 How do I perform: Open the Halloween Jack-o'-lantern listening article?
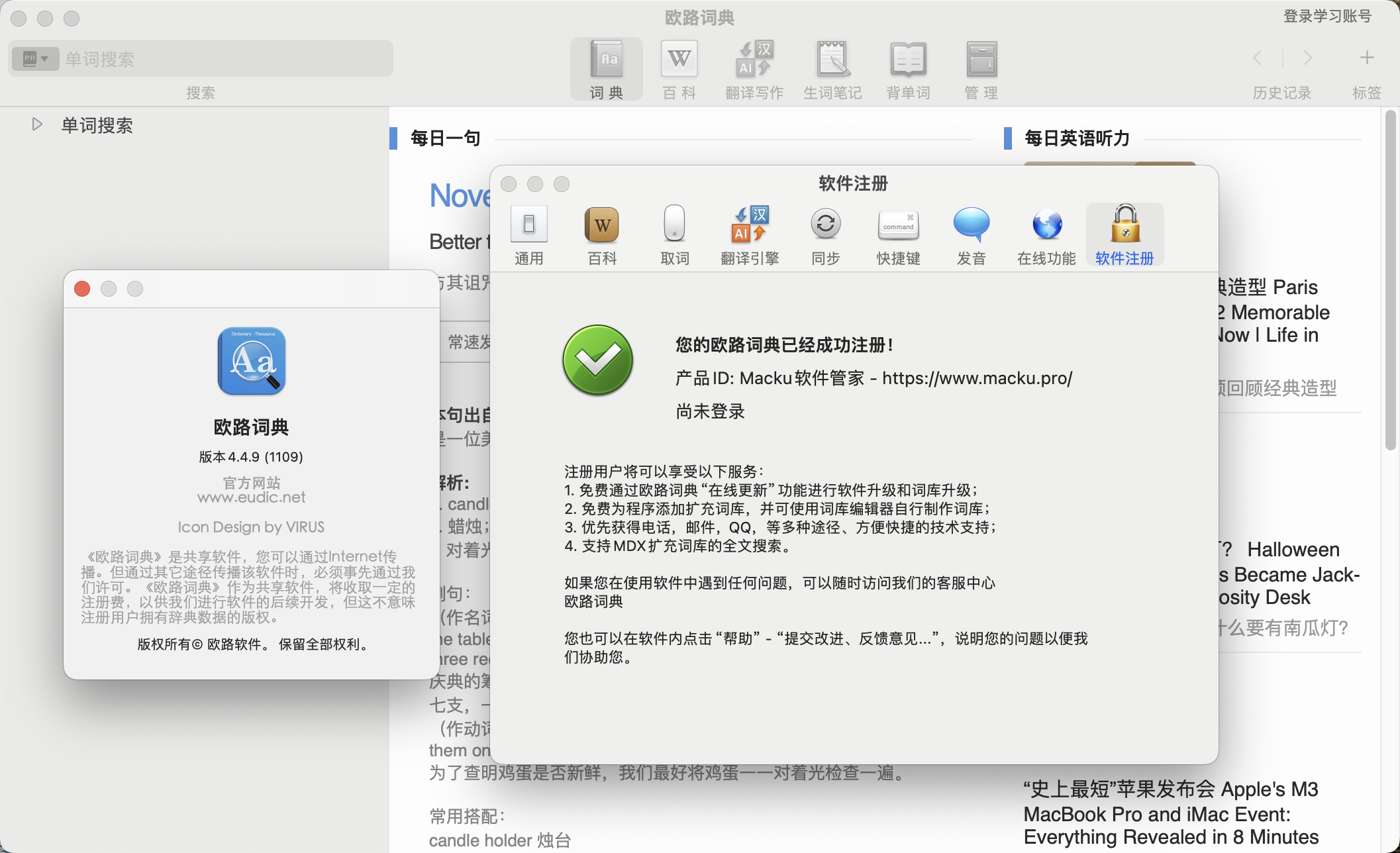[1289, 574]
